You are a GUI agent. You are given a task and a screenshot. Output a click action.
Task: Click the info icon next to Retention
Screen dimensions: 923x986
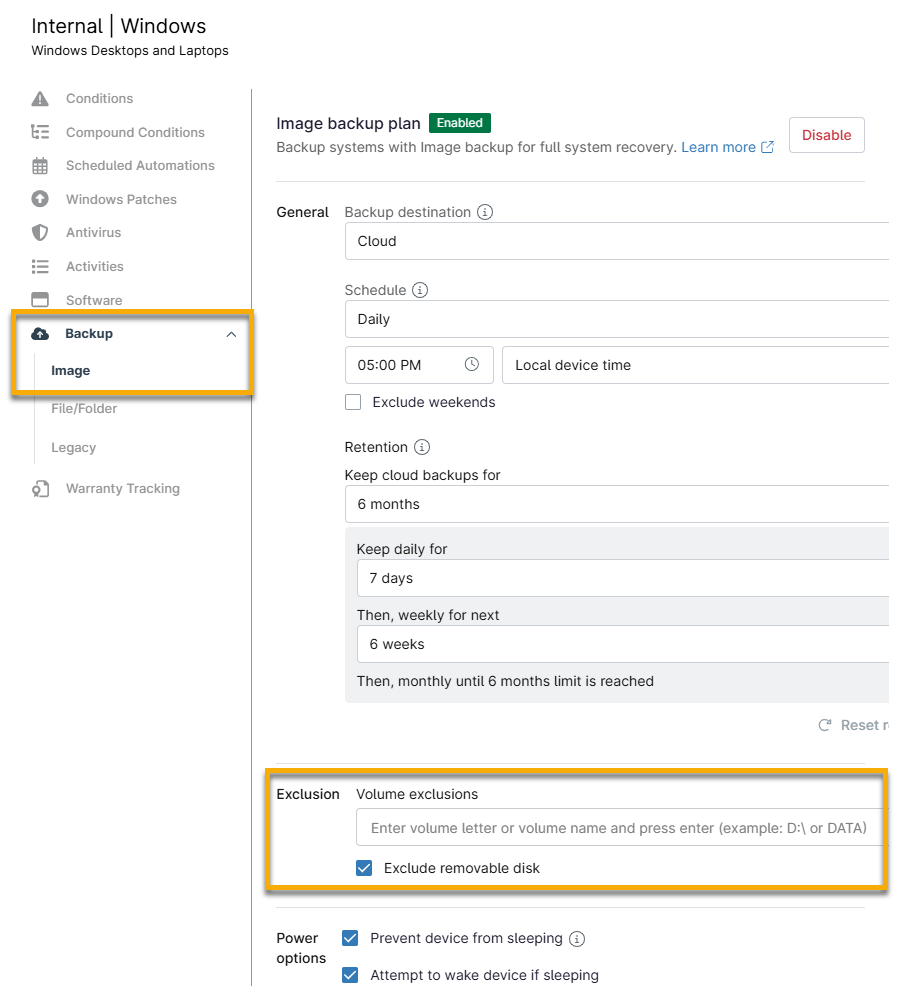(422, 447)
